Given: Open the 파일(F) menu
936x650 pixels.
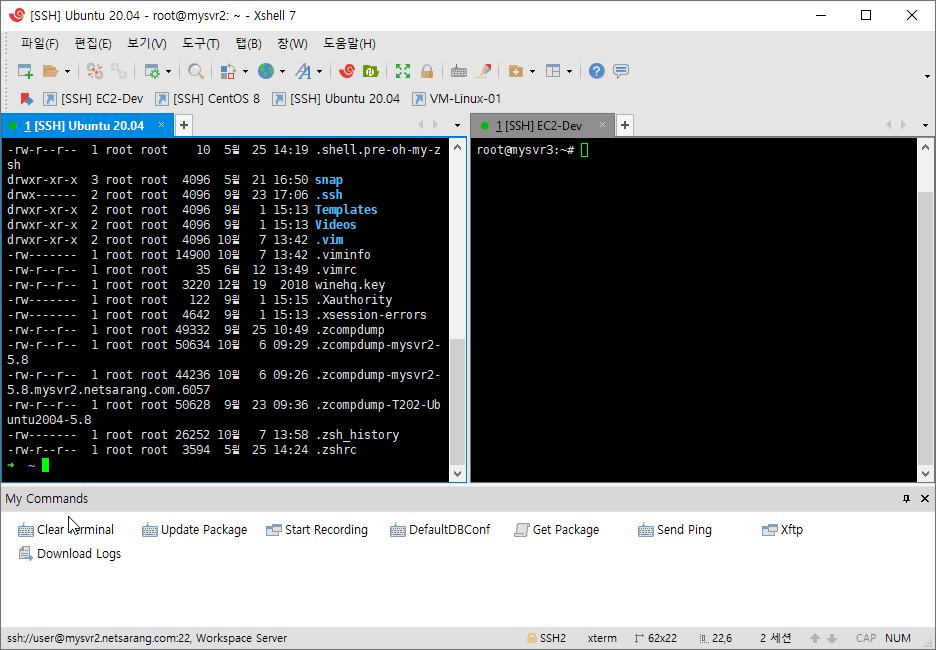Looking at the screenshot, I should pyautogui.click(x=40, y=44).
